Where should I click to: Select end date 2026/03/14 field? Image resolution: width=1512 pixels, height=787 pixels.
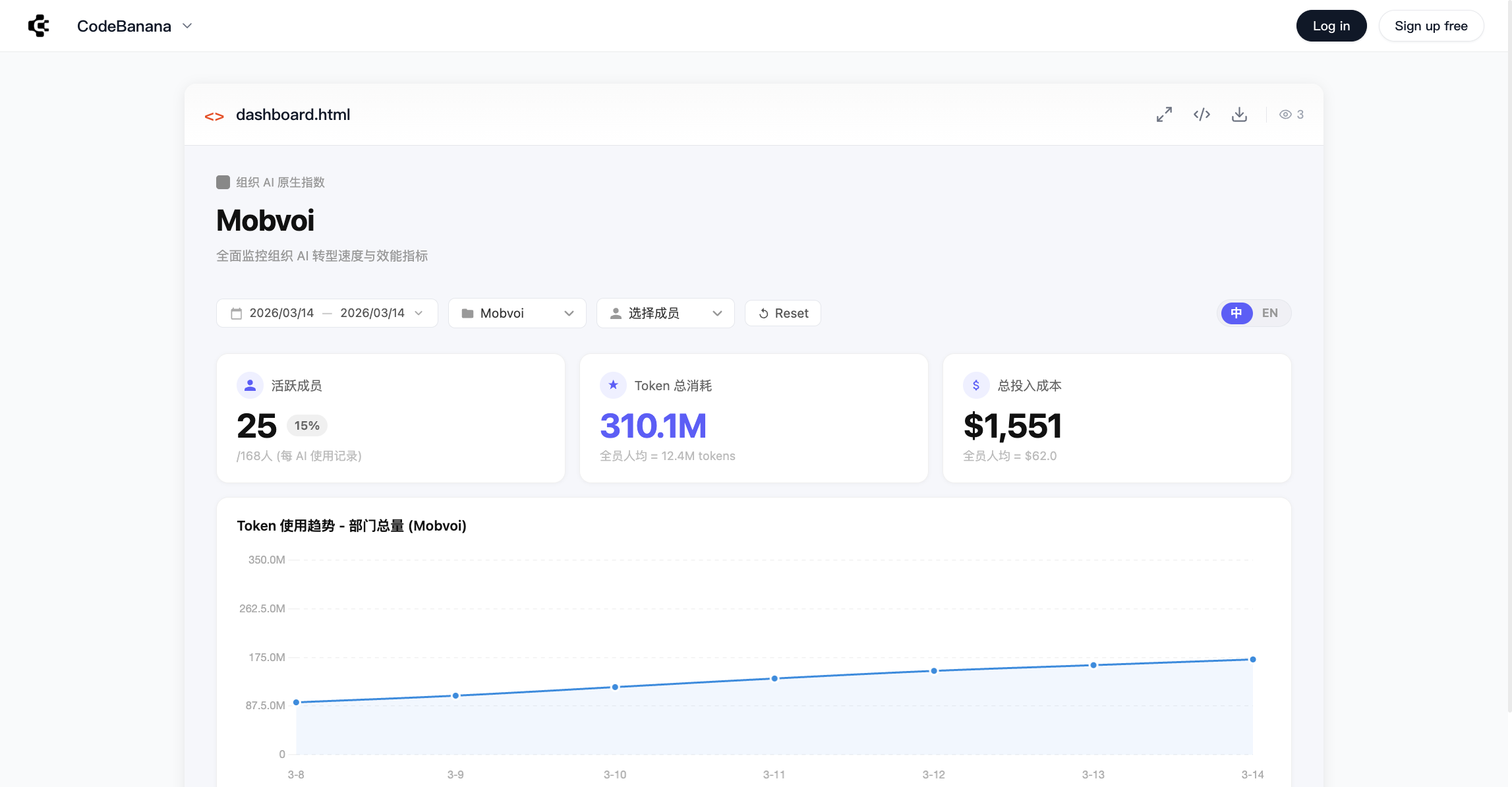pyautogui.click(x=372, y=313)
